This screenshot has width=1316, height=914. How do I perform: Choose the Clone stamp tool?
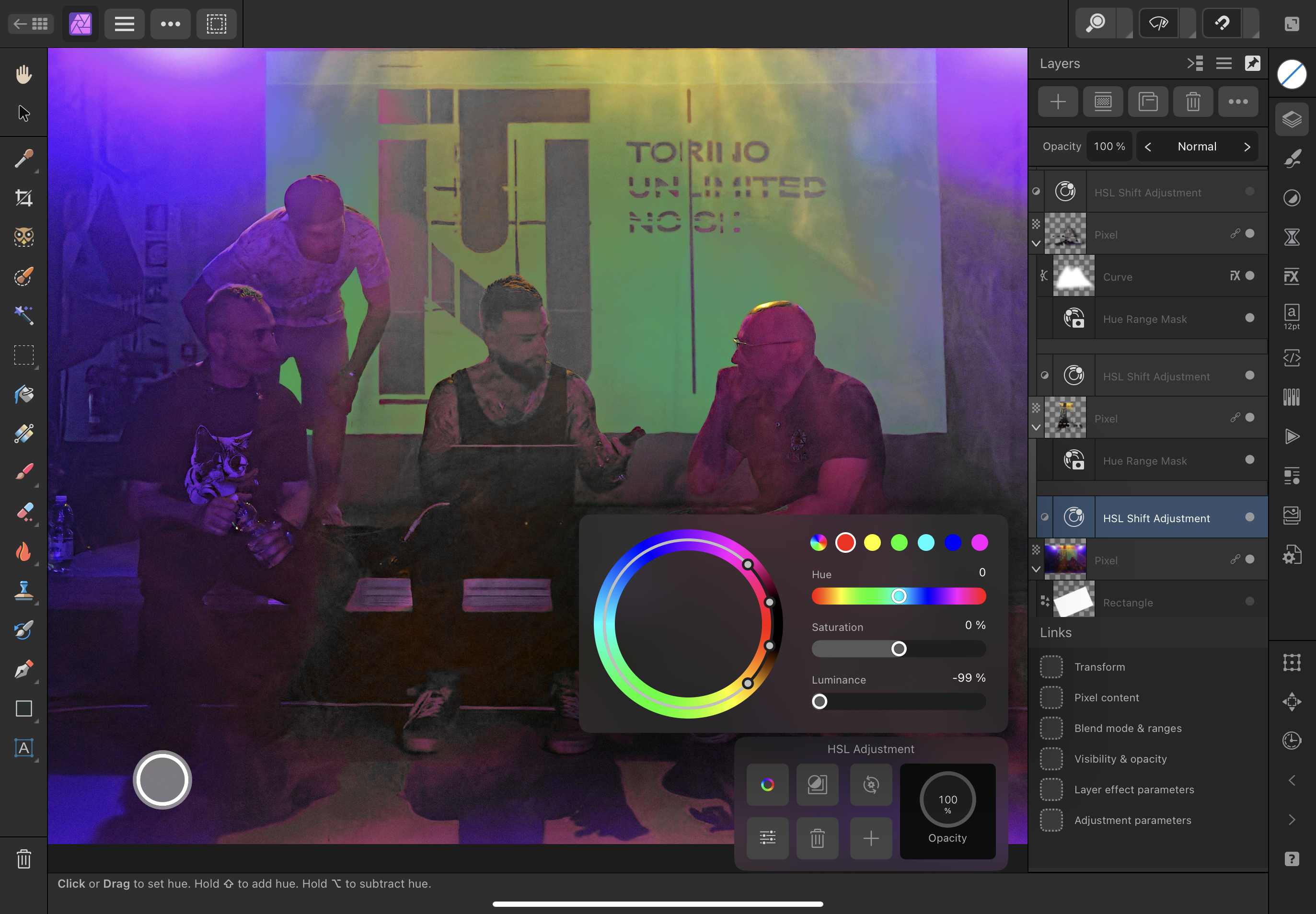23,590
